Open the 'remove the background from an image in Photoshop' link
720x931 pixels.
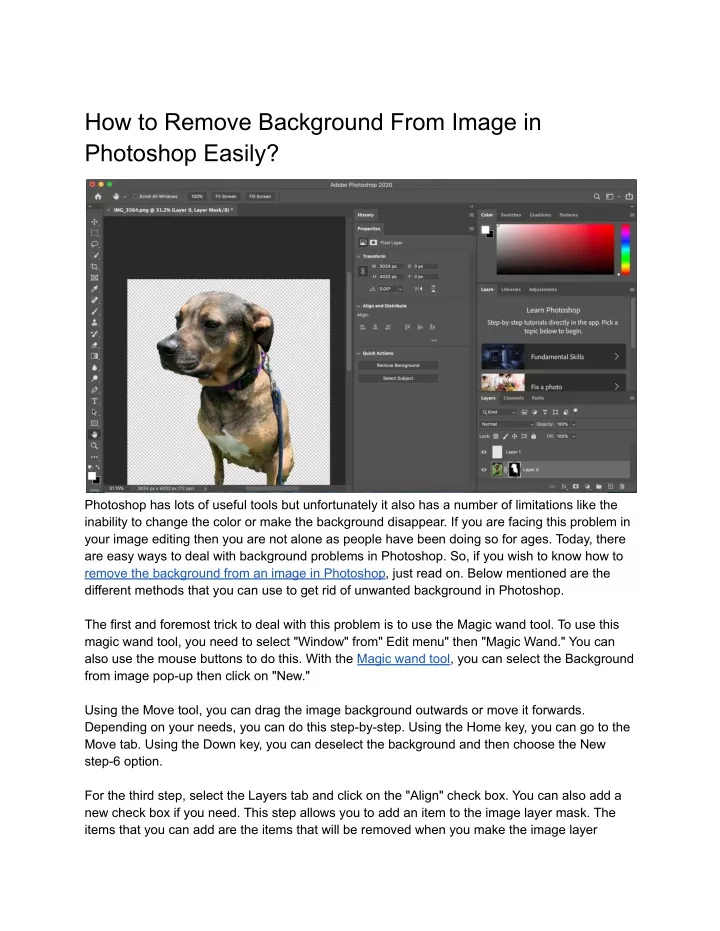click(x=235, y=574)
